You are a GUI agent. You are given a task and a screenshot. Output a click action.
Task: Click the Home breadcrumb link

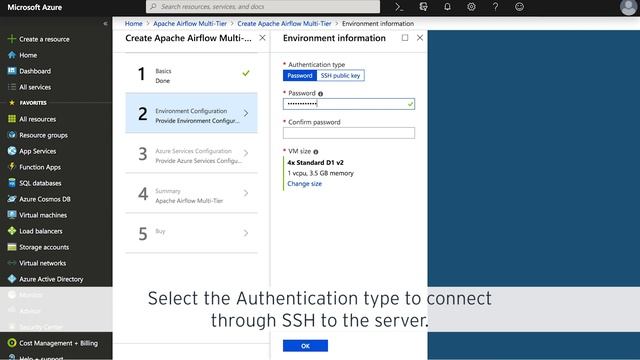133,24
